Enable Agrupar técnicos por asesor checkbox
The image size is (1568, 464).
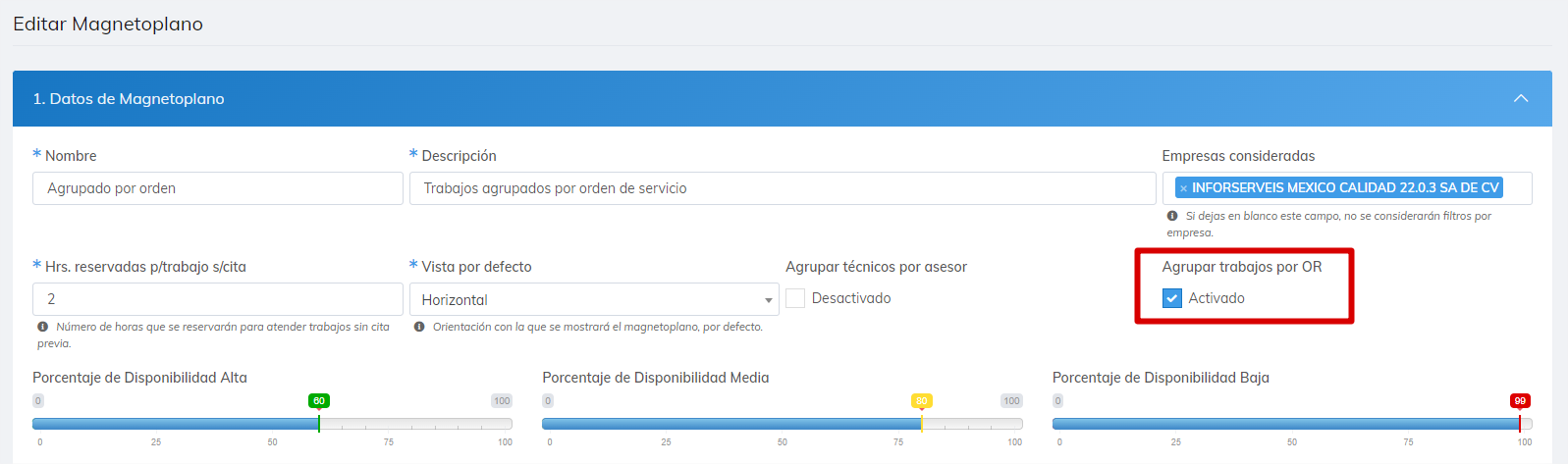tap(795, 298)
